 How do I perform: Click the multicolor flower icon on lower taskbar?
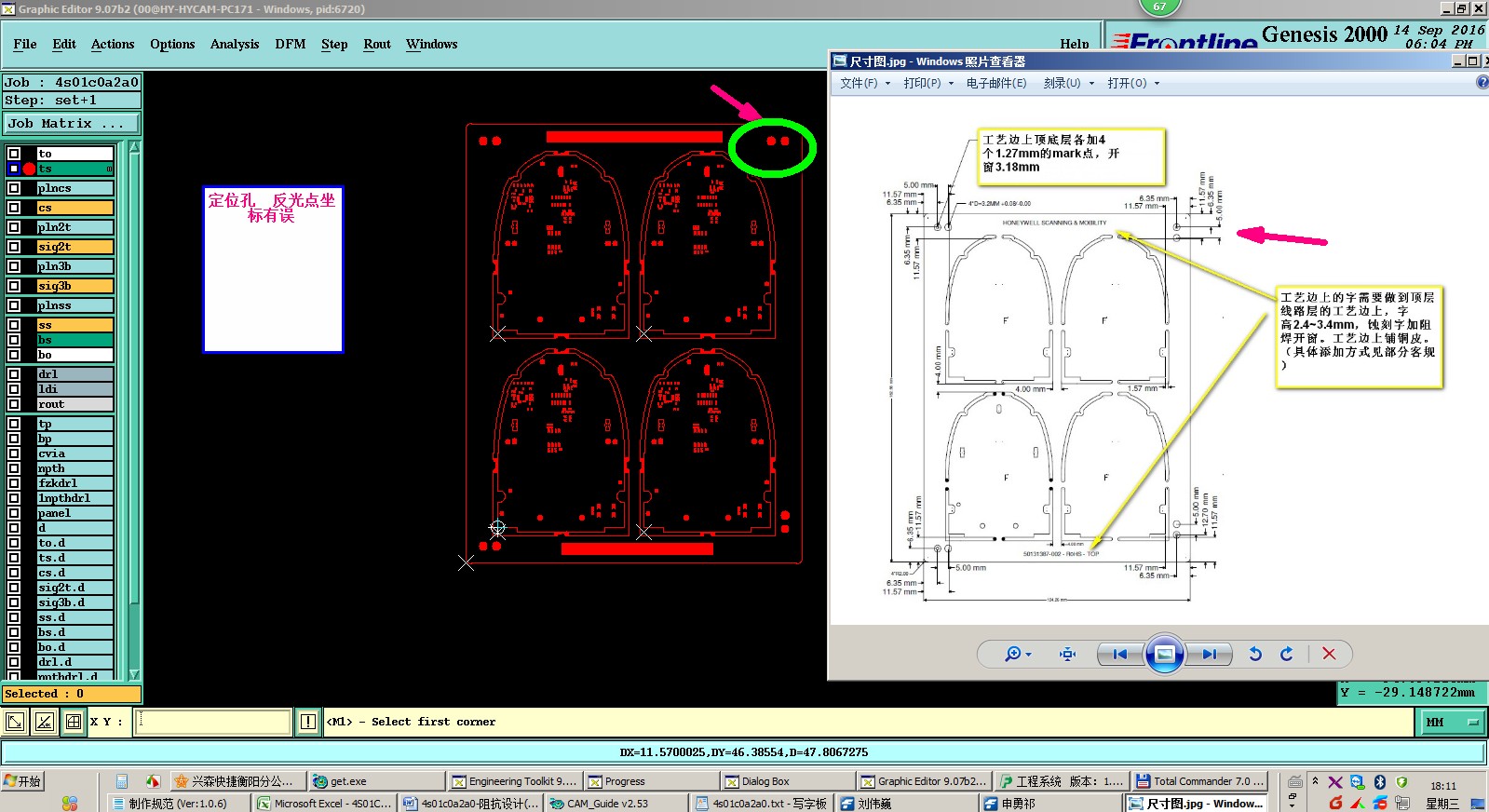70,803
